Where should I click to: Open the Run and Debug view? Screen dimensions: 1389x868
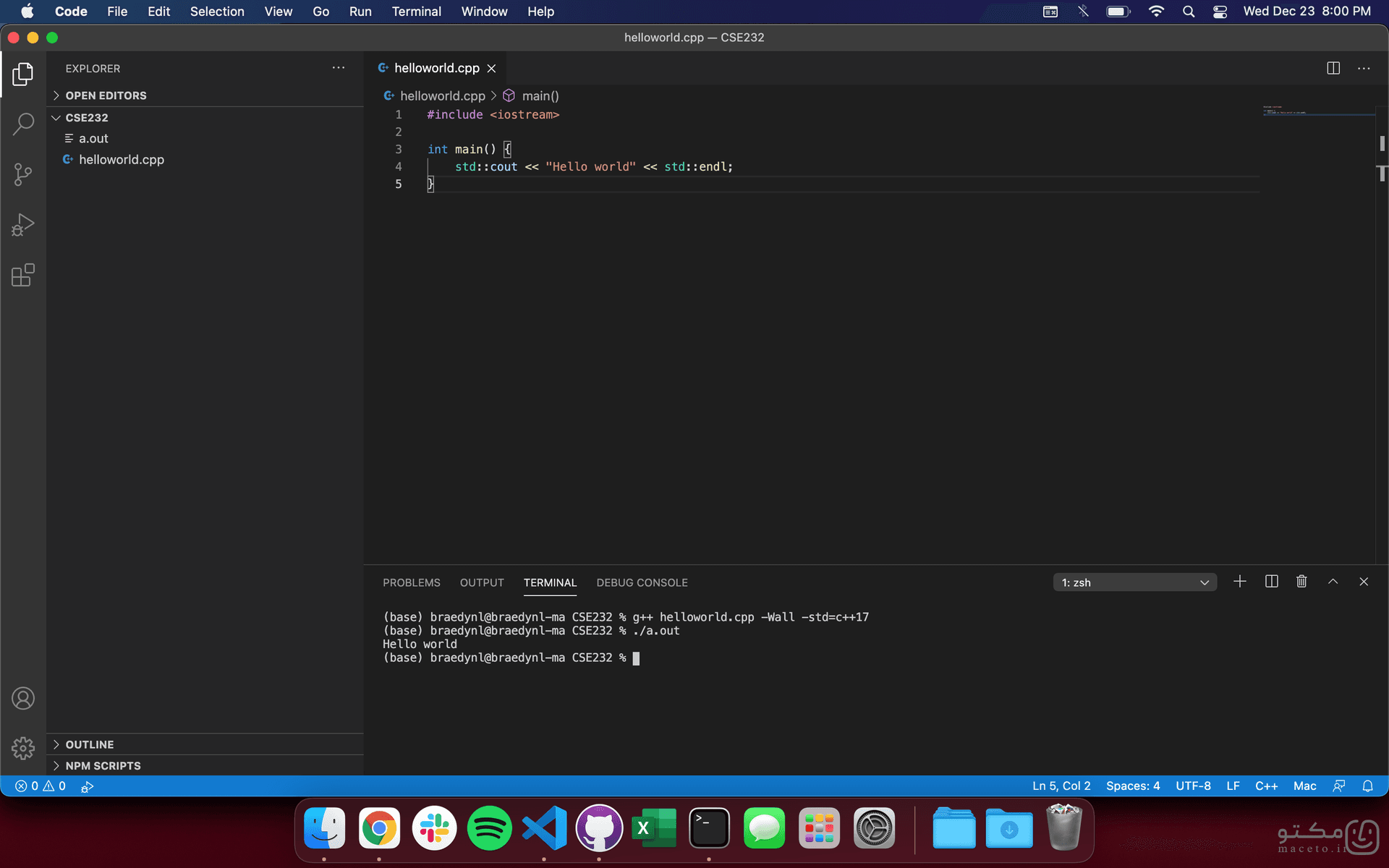click(x=23, y=225)
